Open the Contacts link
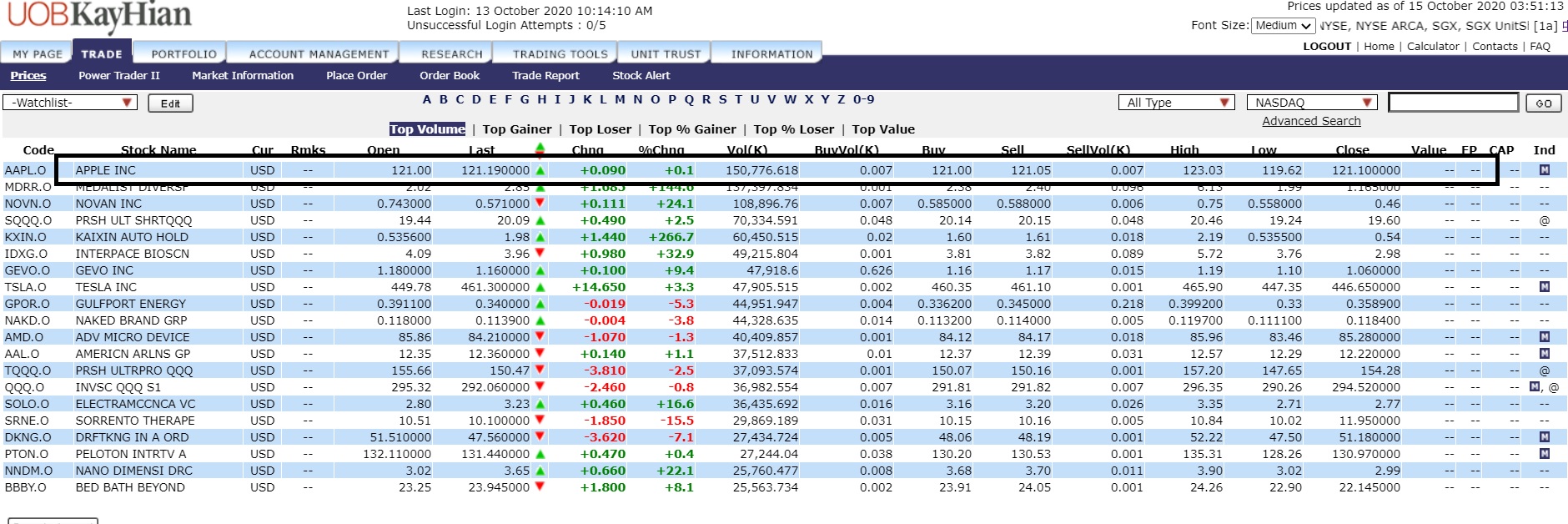This screenshot has width=1568, height=524. coord(1495,47)
